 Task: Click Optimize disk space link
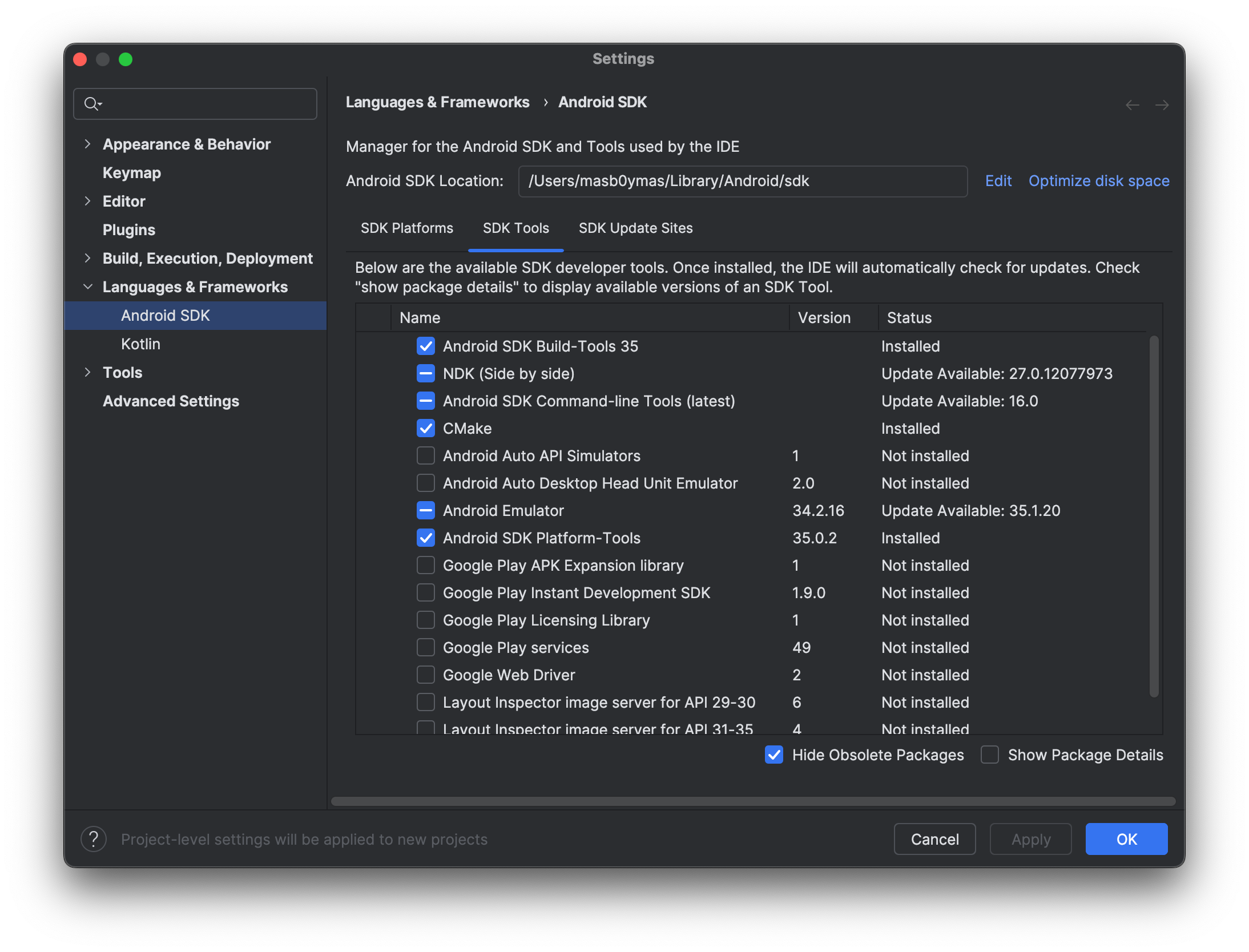click(x=1099, y=181)
